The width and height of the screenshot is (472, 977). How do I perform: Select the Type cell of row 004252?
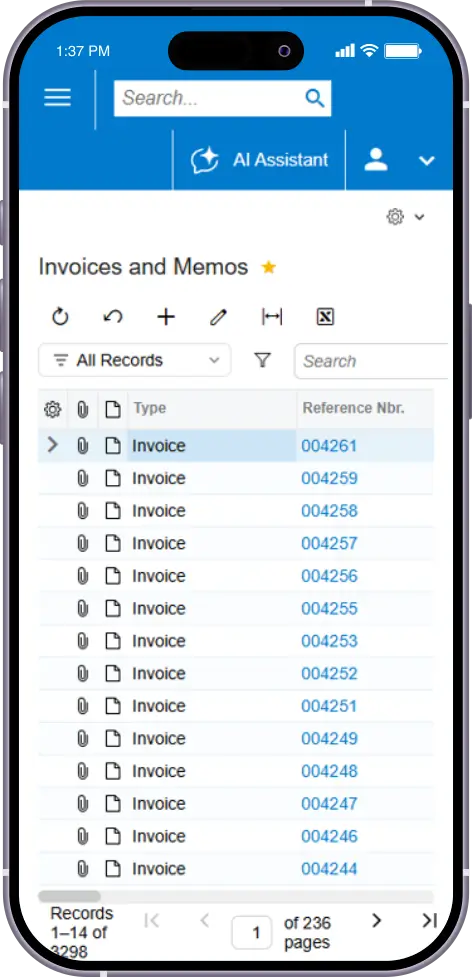click(212, 674)
